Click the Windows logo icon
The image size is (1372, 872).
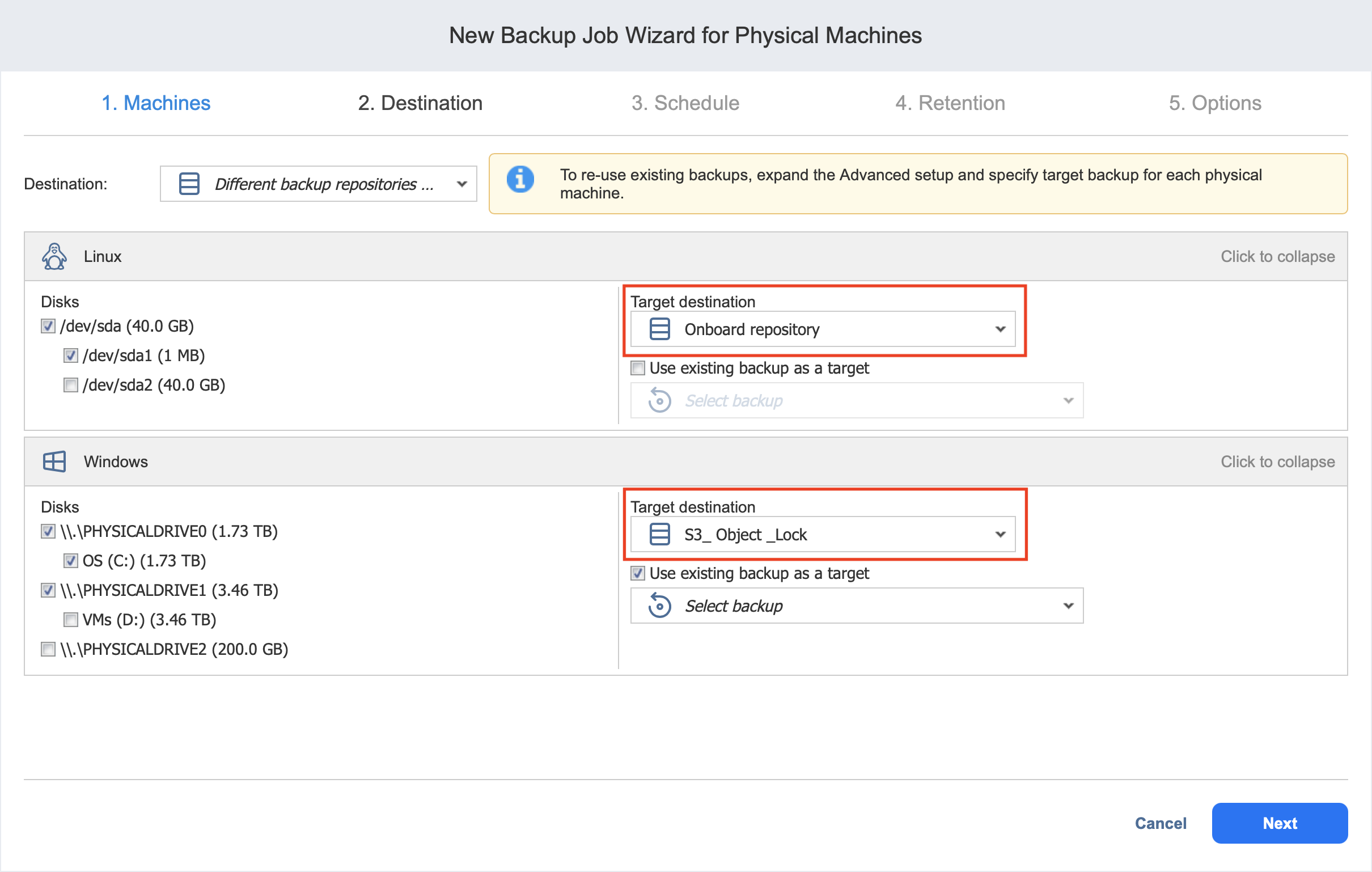click(x=54, y=462)
